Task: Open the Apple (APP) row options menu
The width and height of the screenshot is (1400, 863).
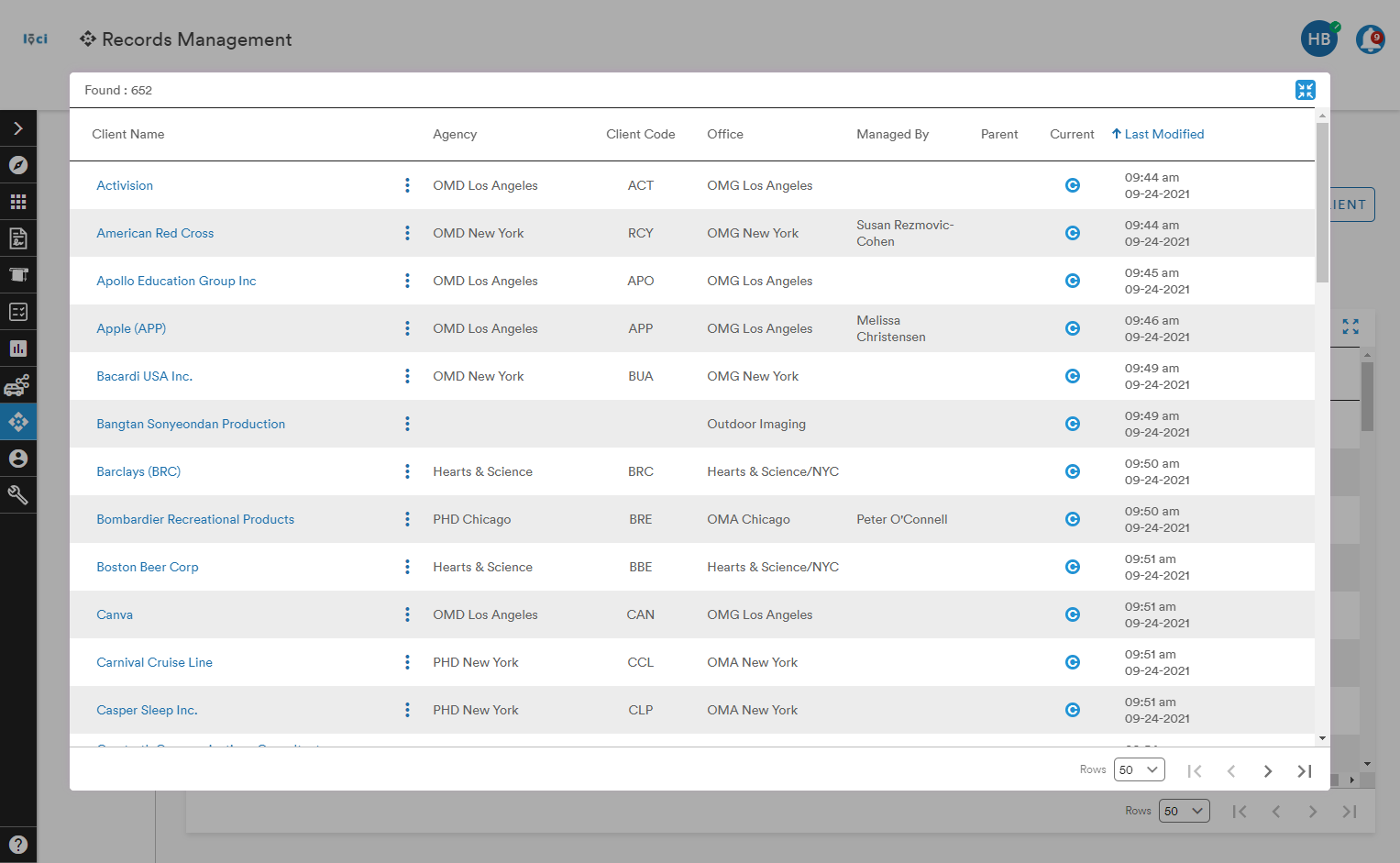Action: [x=407, y=328]
